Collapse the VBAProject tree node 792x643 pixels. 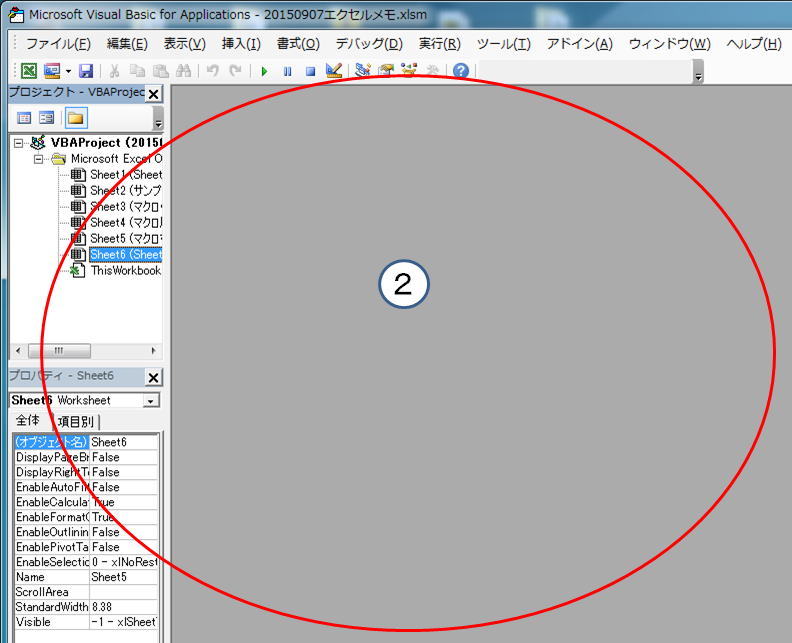pos(19,143)
